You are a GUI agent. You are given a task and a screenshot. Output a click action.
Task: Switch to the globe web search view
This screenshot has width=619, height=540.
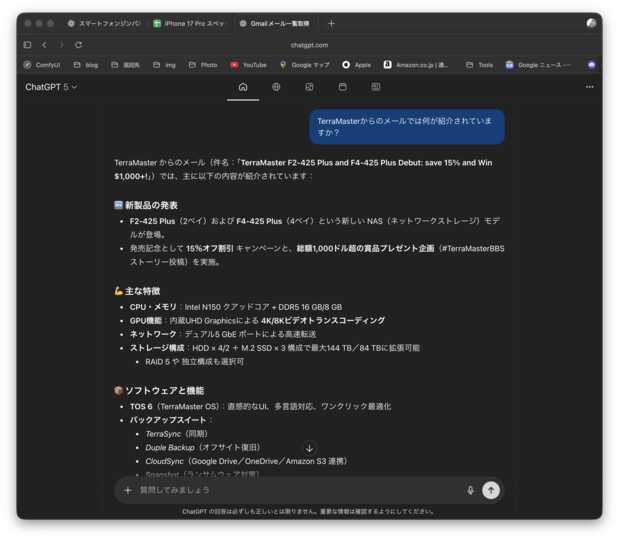[x=276, y=87]
